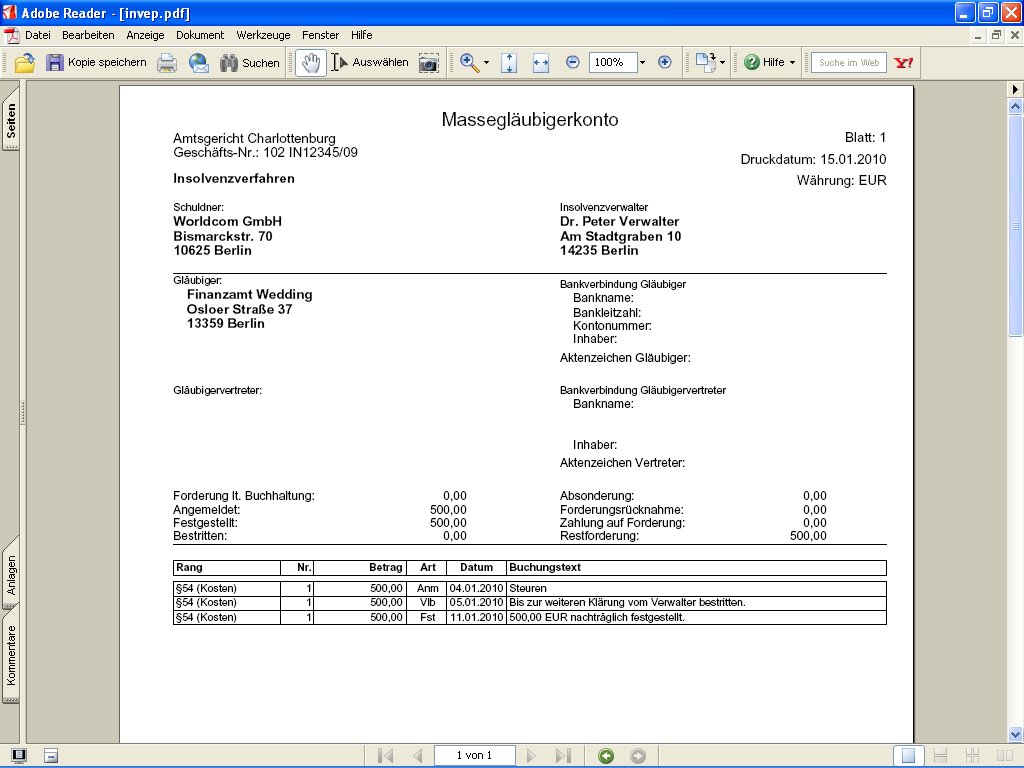Open the Anlagen side tab
The width and height of the screenshot is (1024, 768).
click(x=11, y=575)
